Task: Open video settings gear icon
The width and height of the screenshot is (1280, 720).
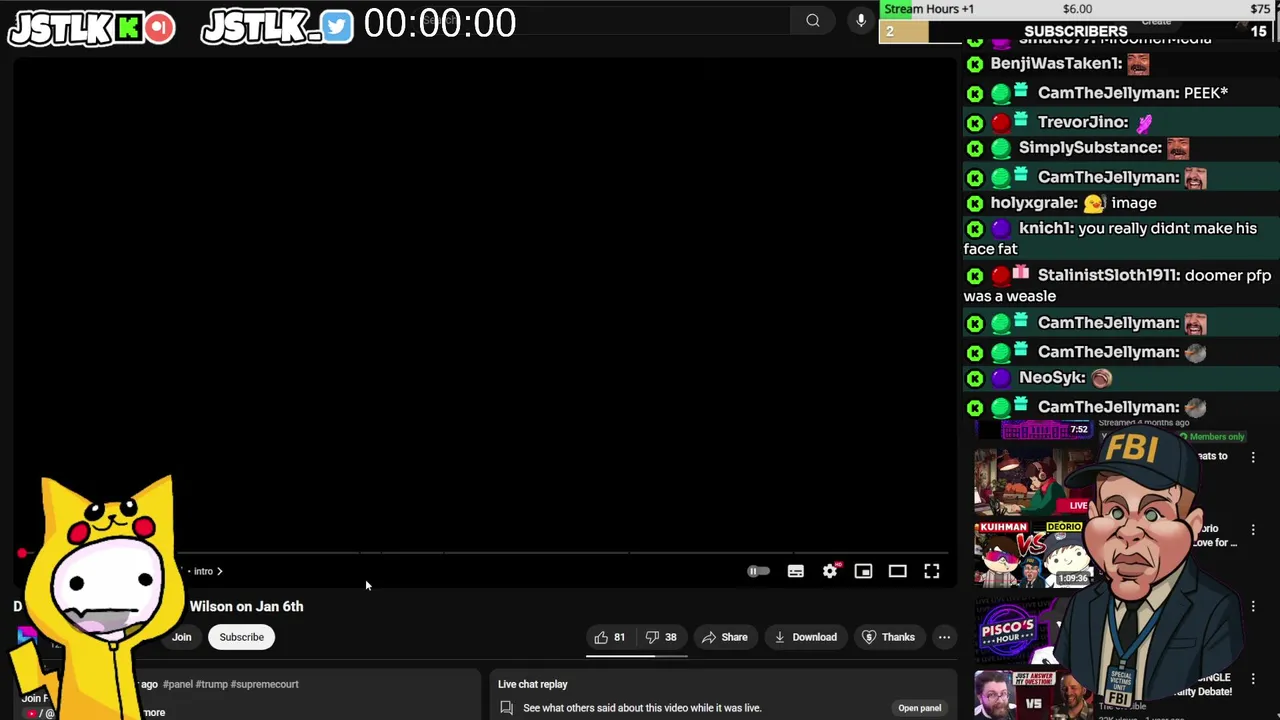Action: [830, 571]
